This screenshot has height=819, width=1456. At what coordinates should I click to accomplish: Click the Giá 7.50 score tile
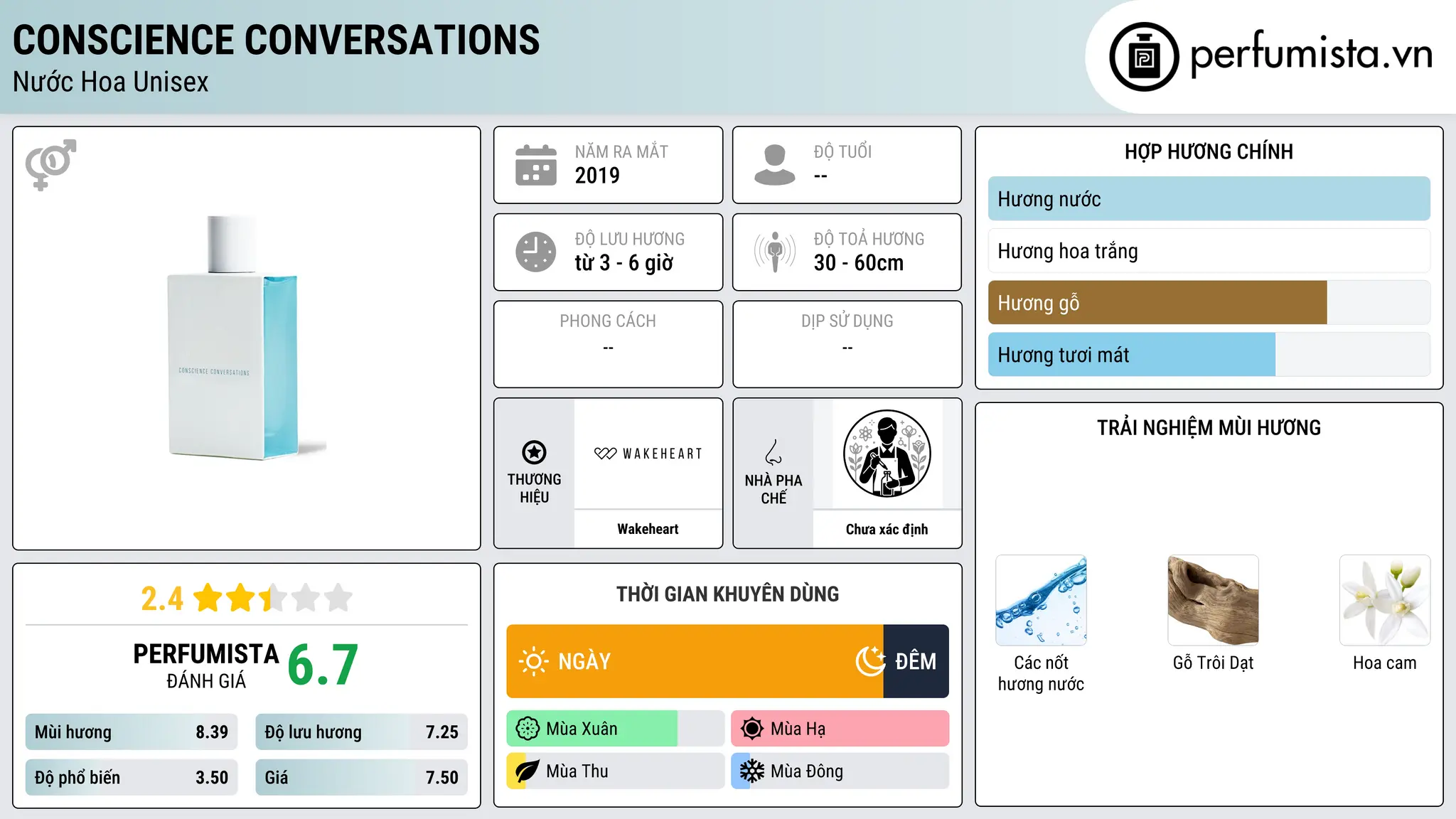[x=362, y=778]
